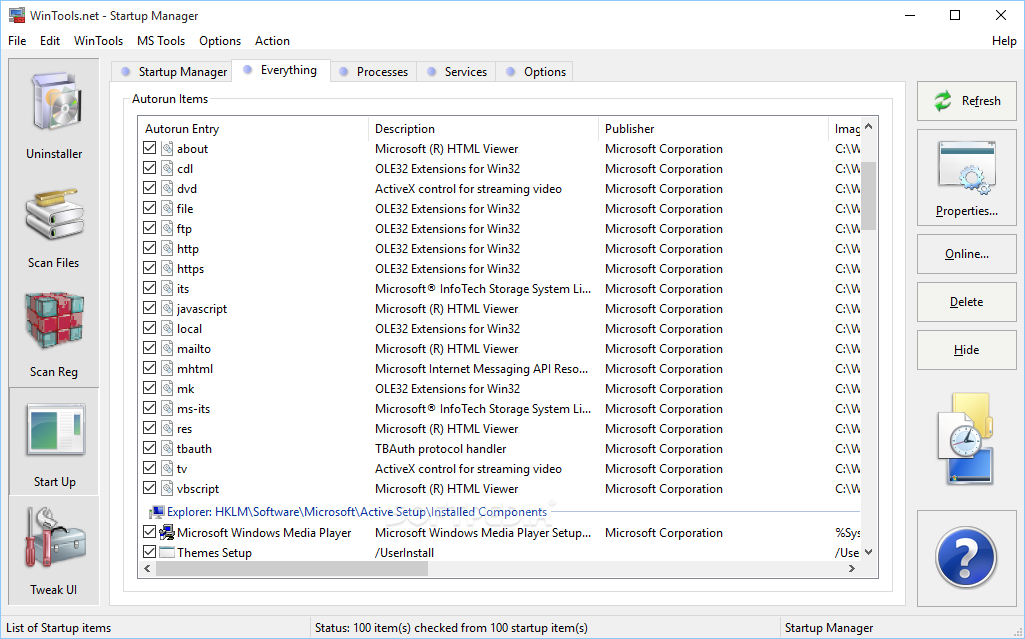This screenshot has width=1025, height=639.
Task: Click the Microsoft Windows Media Player entry icon
Action: coord(167,532)
